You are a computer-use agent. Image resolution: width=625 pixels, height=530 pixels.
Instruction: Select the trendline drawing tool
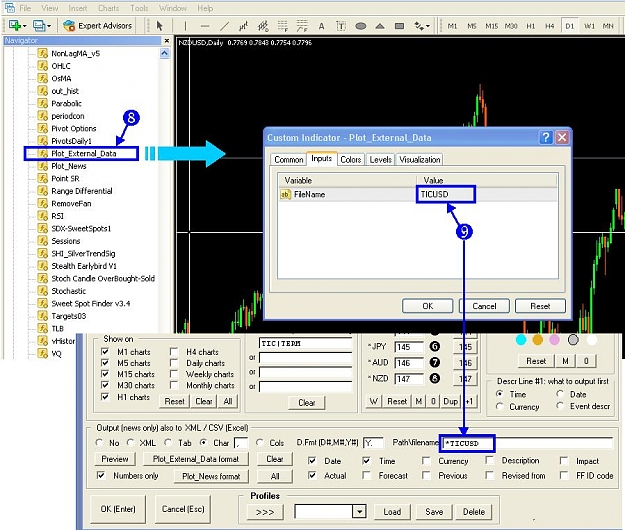(224, 26)
